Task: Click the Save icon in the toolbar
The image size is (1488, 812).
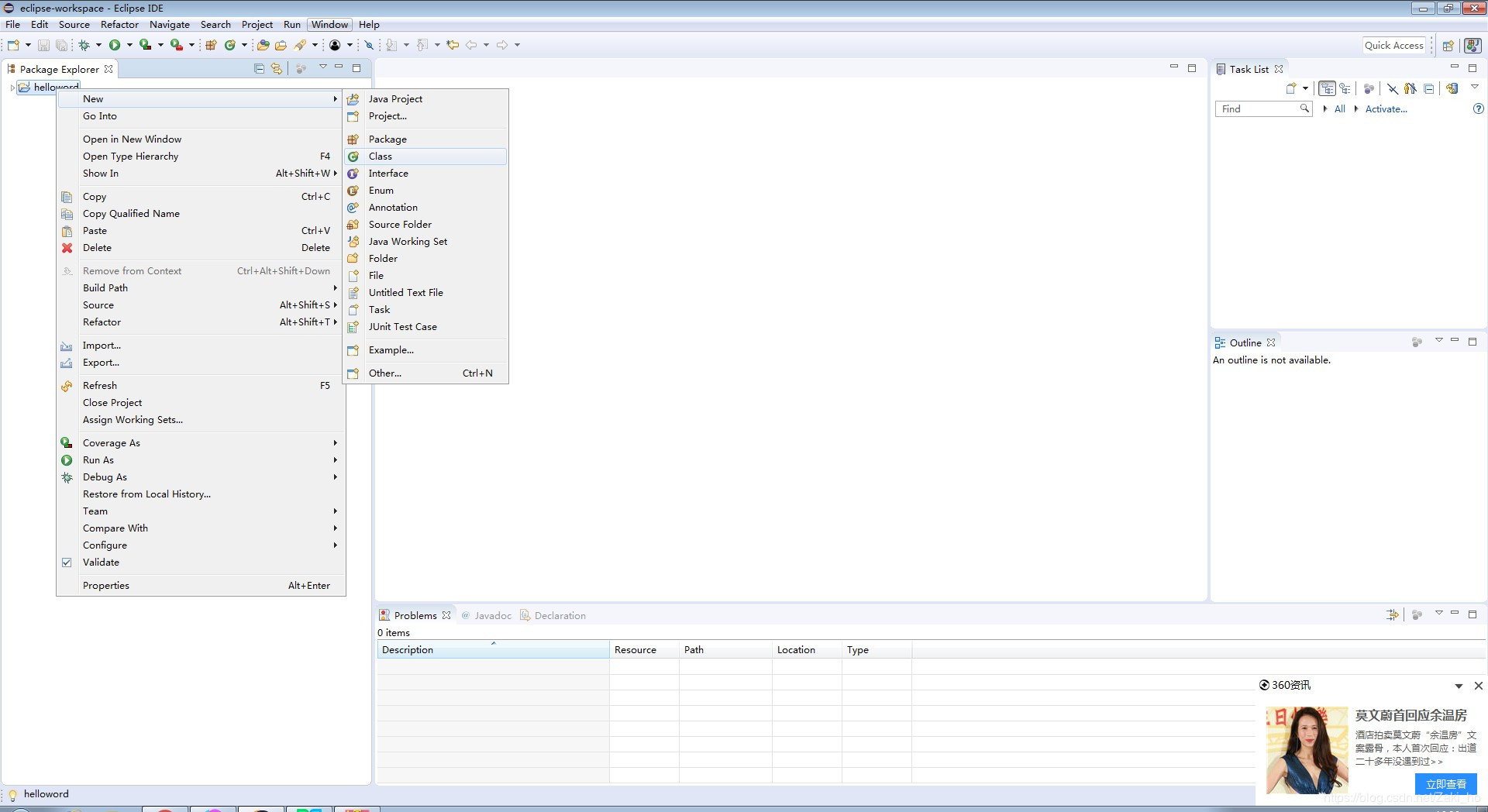Action: (x=43, y=44)
